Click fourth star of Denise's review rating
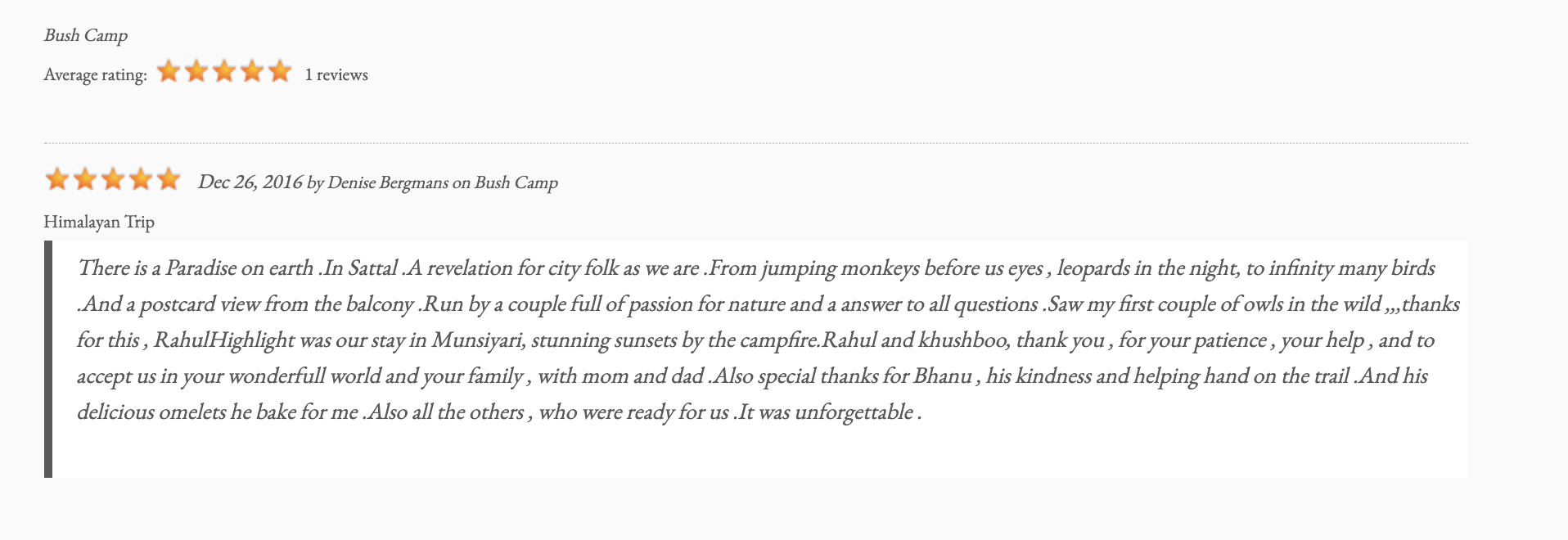The image size is (1568, 540). pyautogui.click(x=141, y=179)
